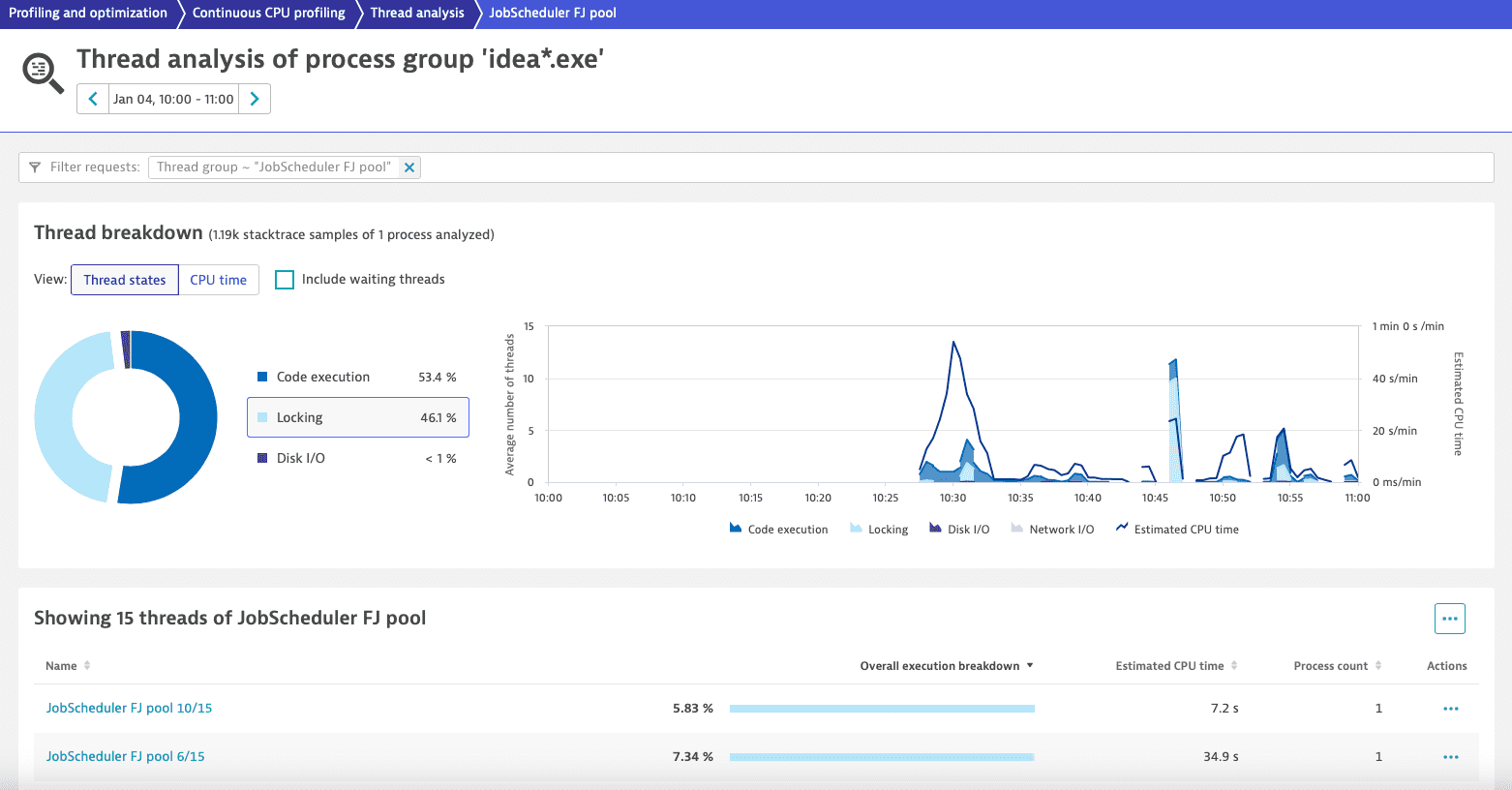The height and width of the screenshot is (790, 1512).
Task: Select the Locking row in breakdown legend
Action: point(357,417)
